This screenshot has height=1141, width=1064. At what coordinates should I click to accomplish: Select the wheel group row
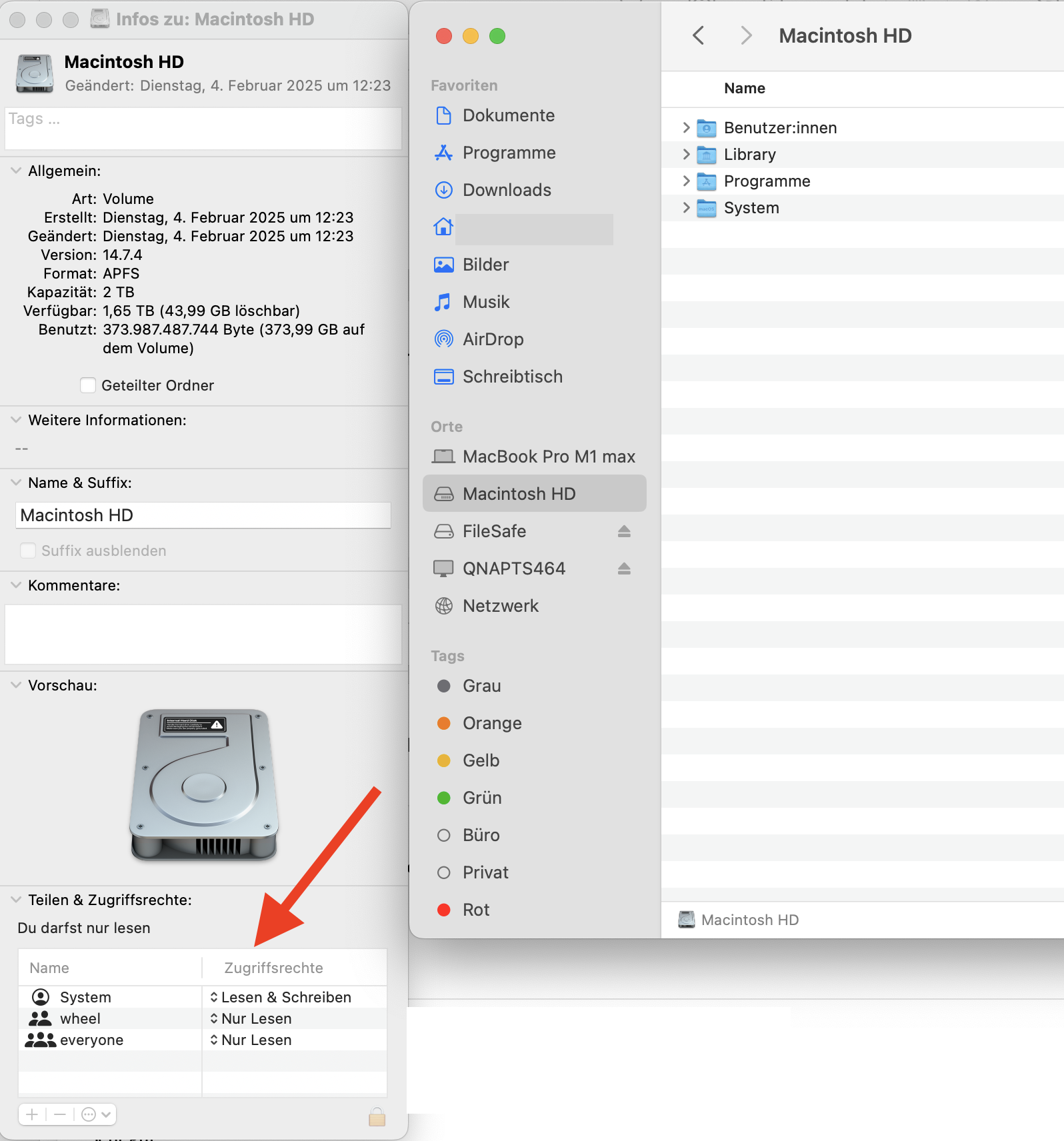[203, 1018]
